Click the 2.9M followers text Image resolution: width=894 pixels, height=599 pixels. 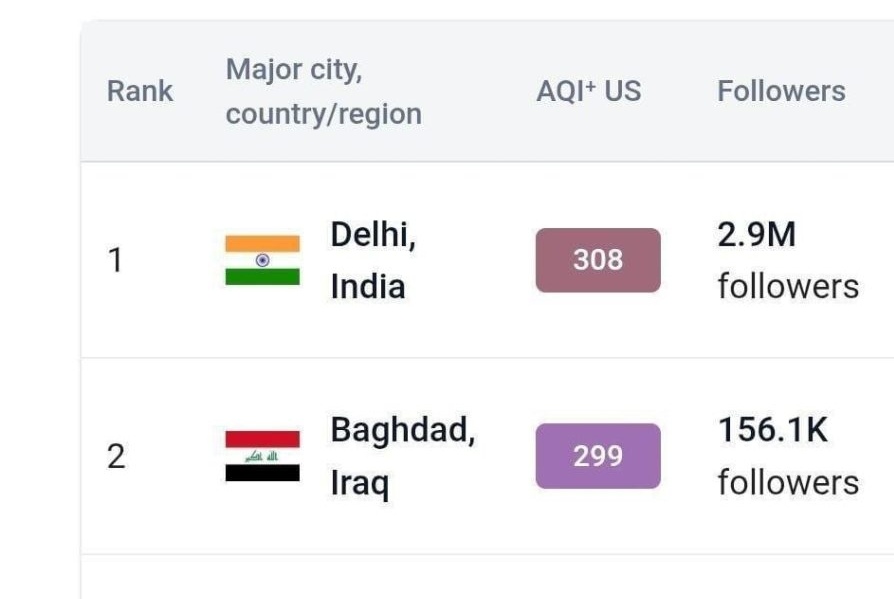tap(757, 235)
